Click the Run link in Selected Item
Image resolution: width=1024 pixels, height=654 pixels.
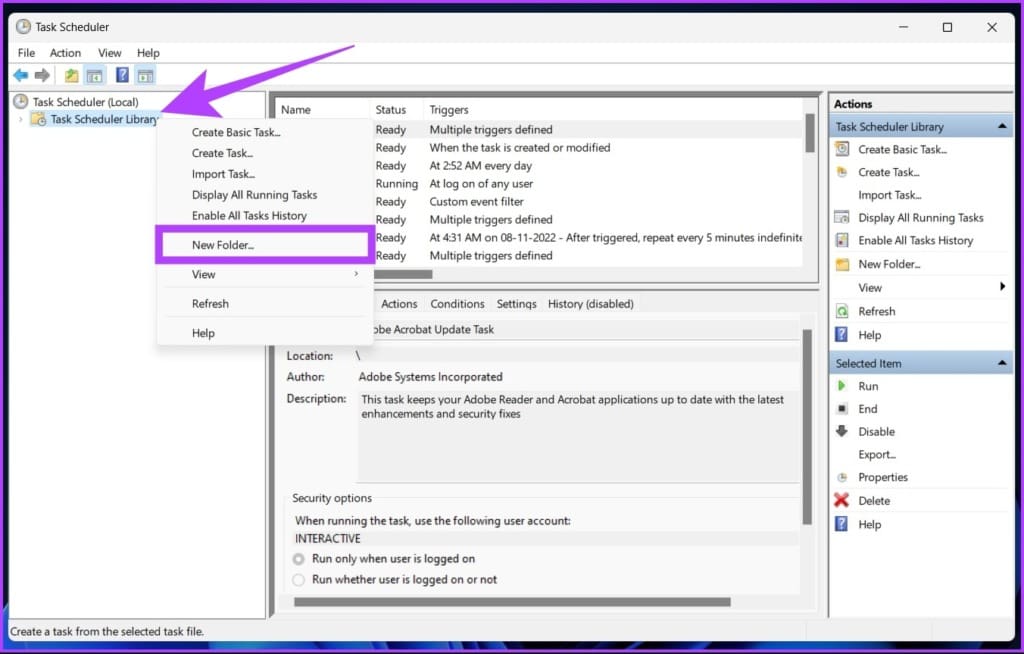(x=868, y=386)
